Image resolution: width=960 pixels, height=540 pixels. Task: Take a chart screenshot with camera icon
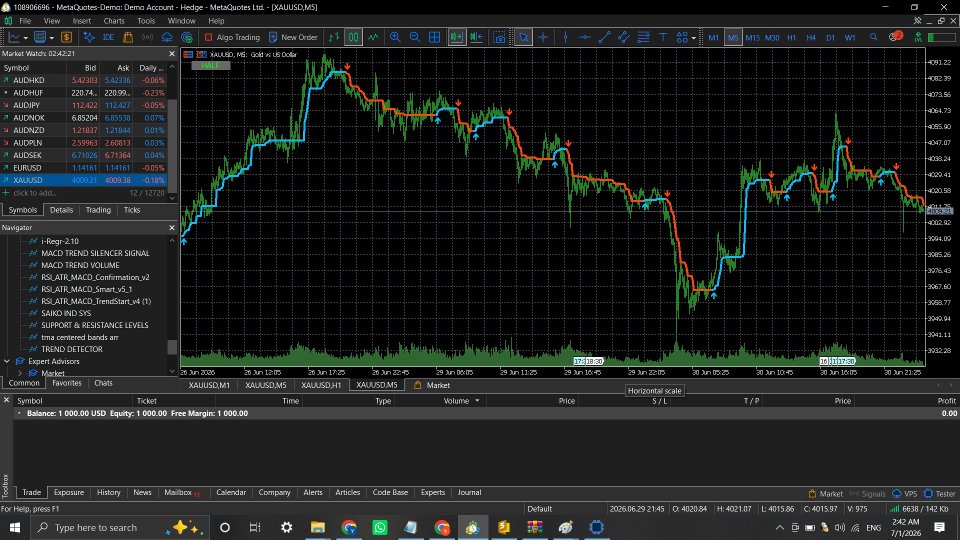point(500,37)
